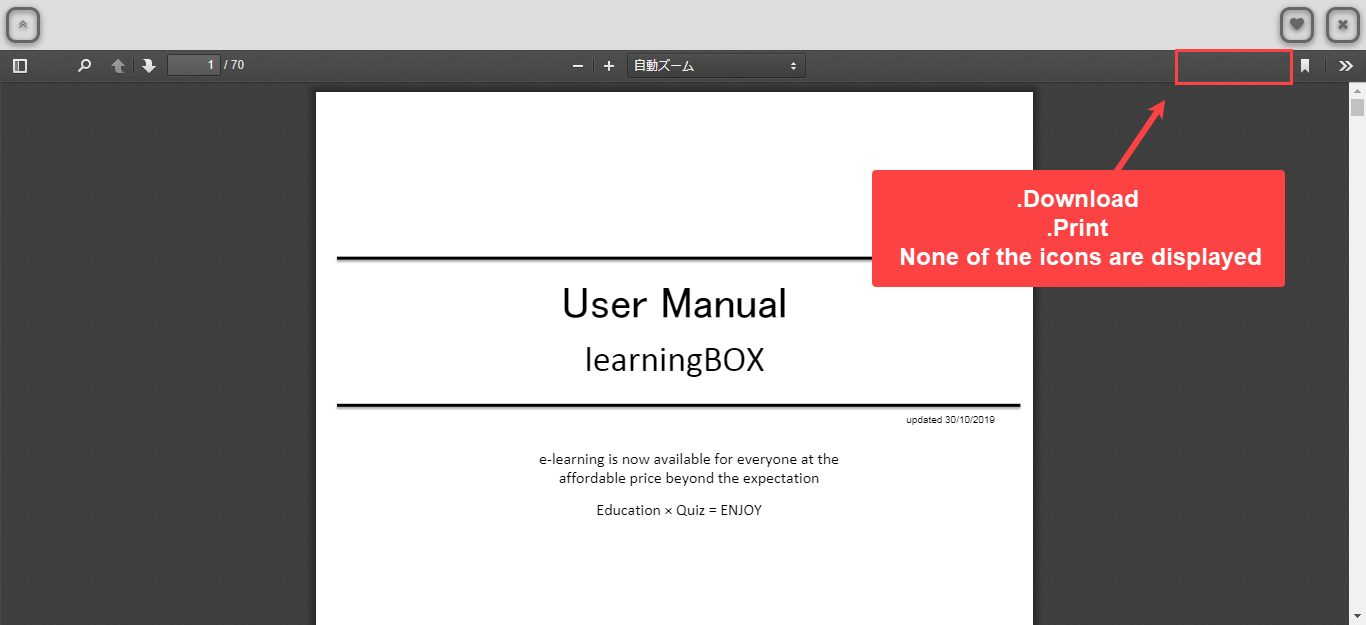Click the page number input field
Image resolution: width=1366 pixels, height=625 pixels.
pos(193,66)
